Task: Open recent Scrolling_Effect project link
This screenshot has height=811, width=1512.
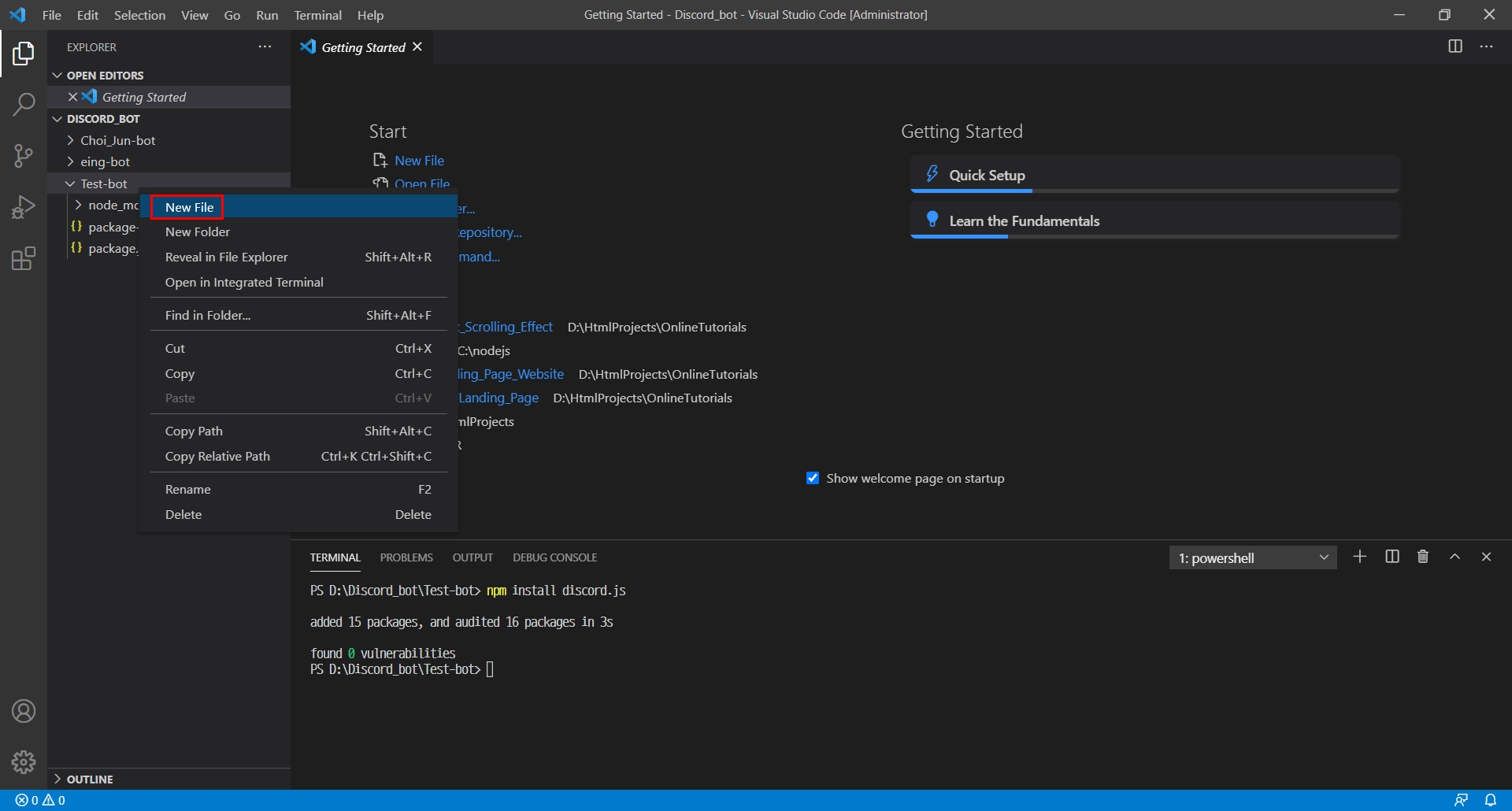Action: (x=507, y=327)
